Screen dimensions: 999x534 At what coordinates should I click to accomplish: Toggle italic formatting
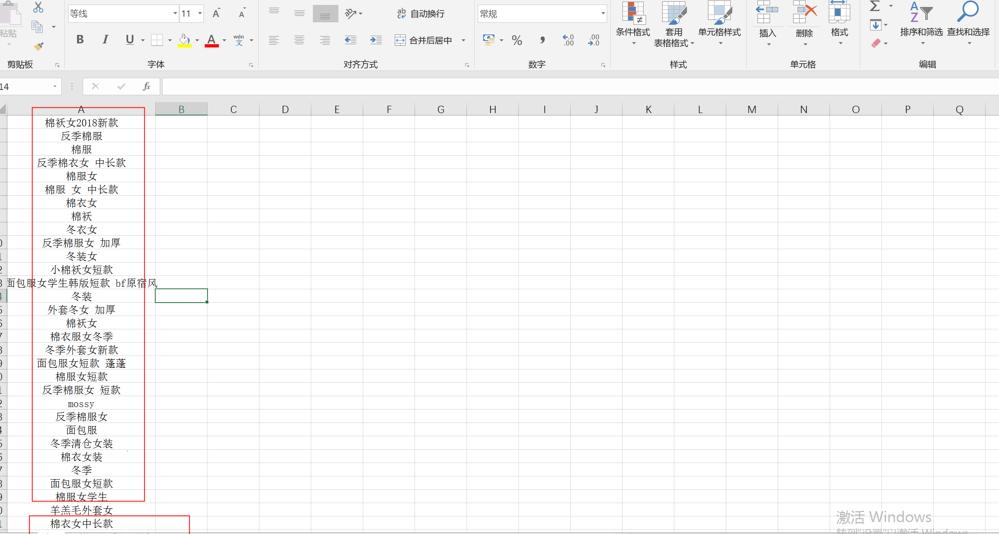click(x=105, y=40)
